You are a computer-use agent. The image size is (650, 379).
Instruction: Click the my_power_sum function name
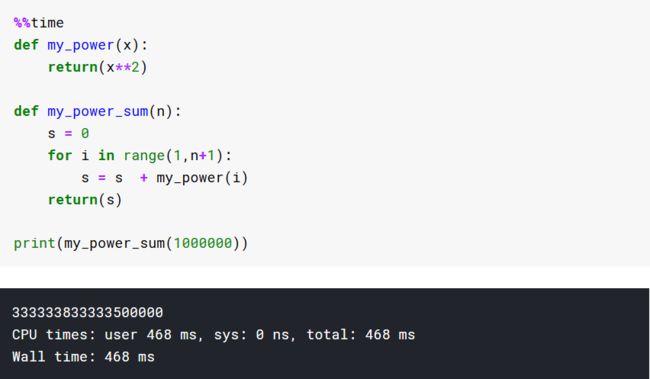98,112
